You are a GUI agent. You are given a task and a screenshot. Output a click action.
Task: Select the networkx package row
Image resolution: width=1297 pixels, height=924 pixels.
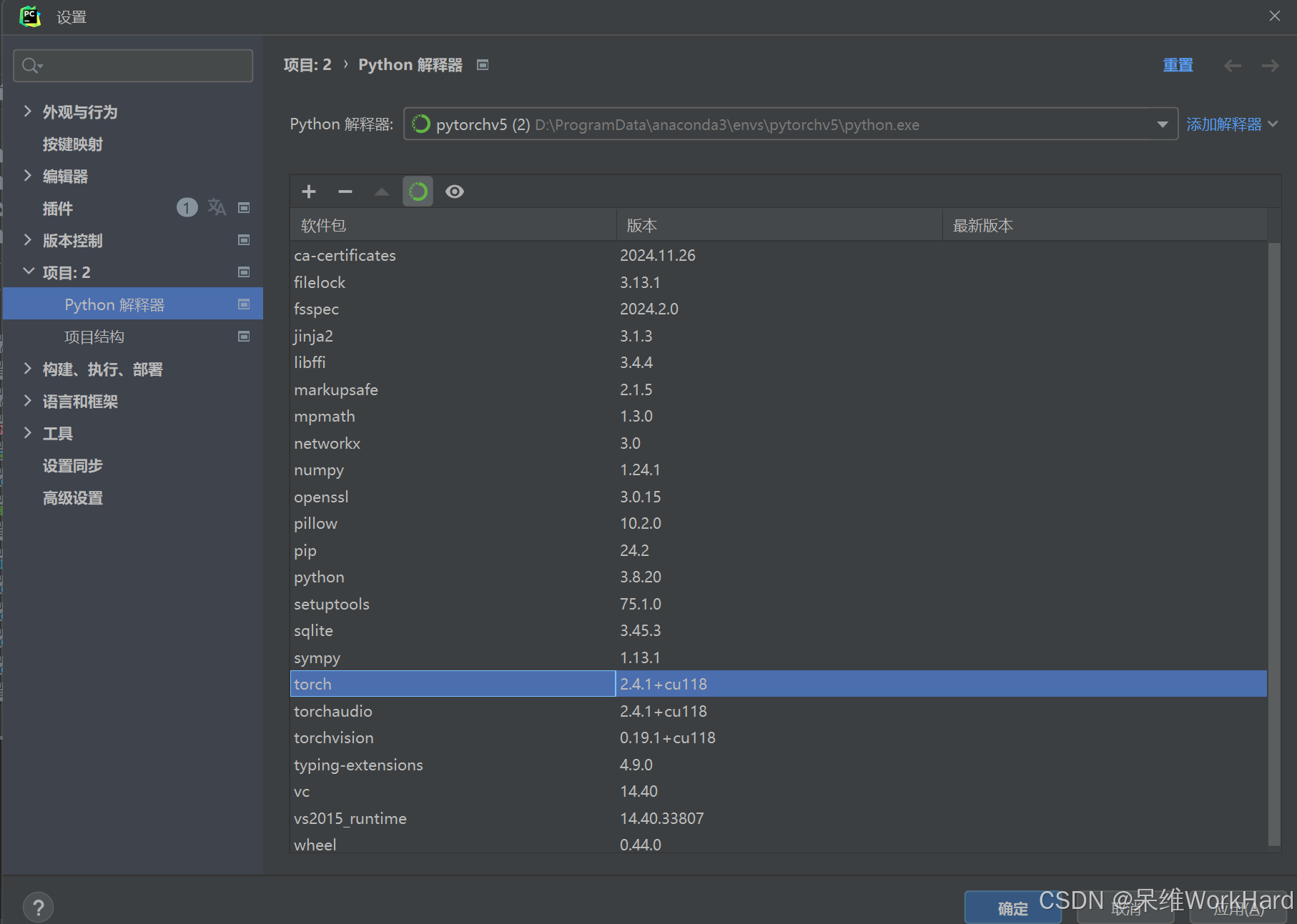pos(779,443)
